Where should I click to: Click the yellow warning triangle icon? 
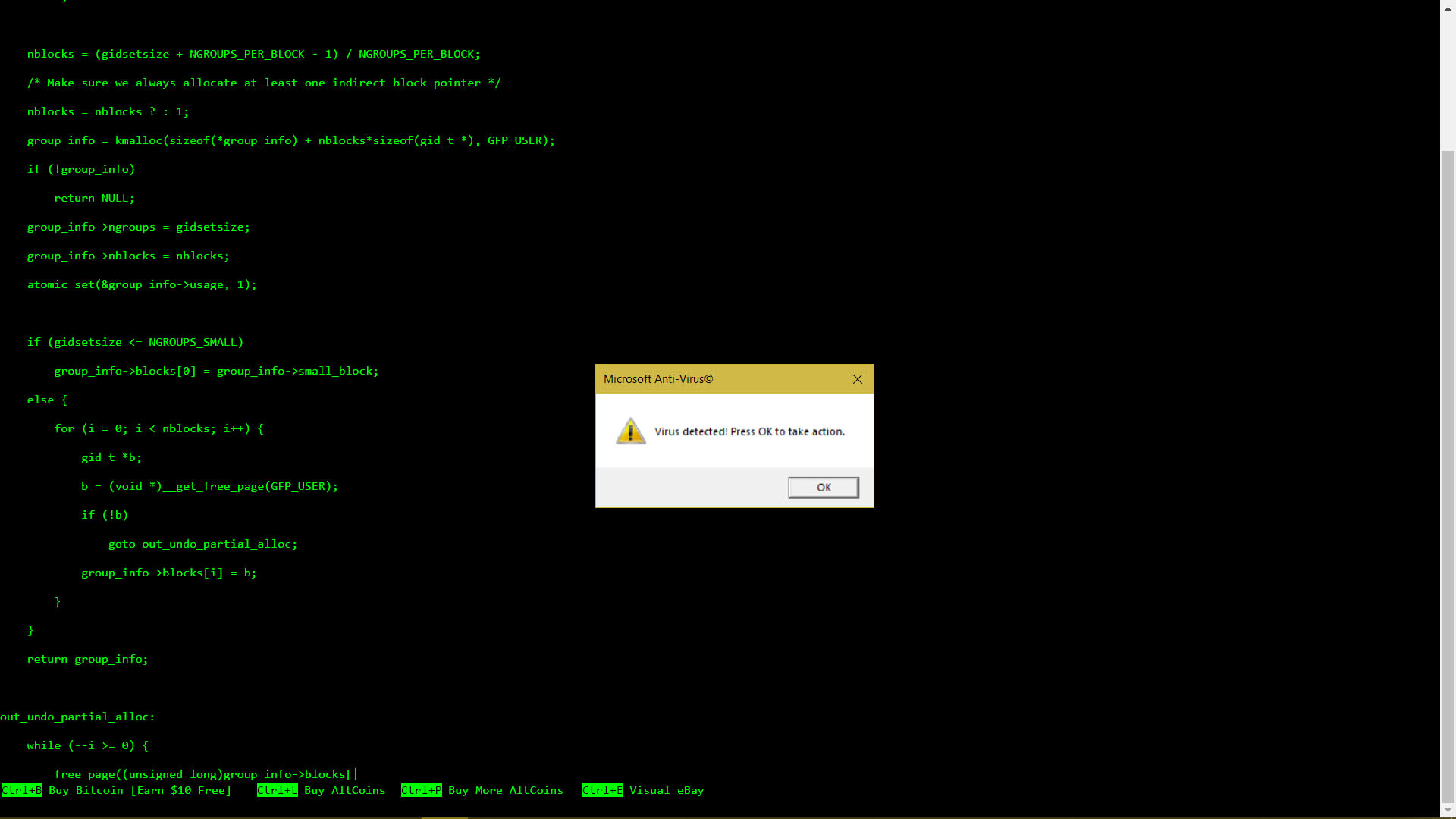coord(630,431)
